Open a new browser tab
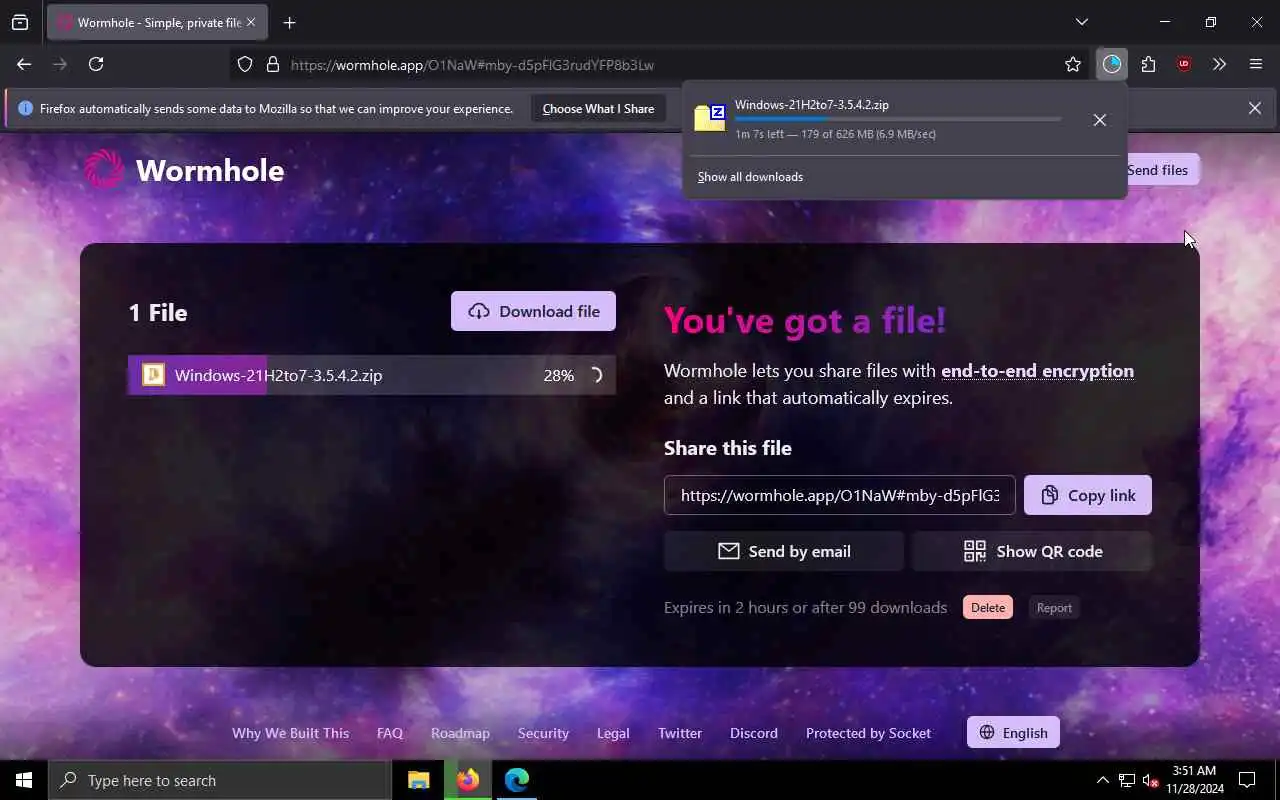This screenshot has height=800, width=1280. pyautogui.click(x=289, y=22)
